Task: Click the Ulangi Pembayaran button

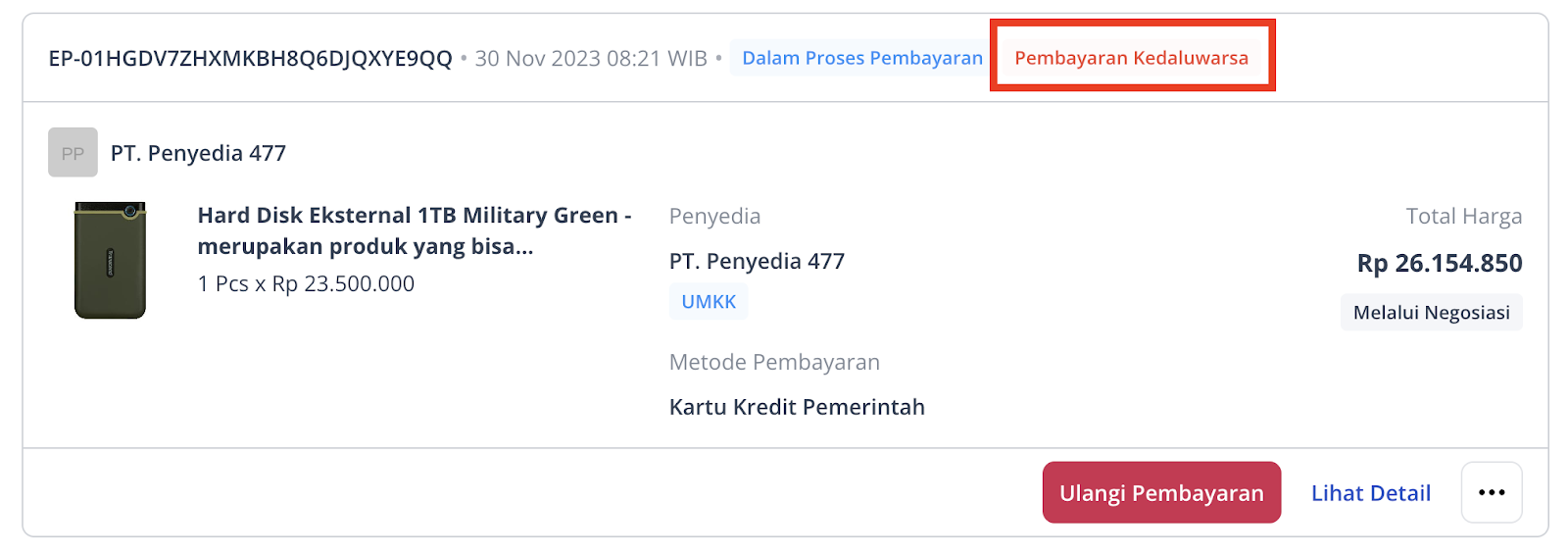Action: 1161,492
